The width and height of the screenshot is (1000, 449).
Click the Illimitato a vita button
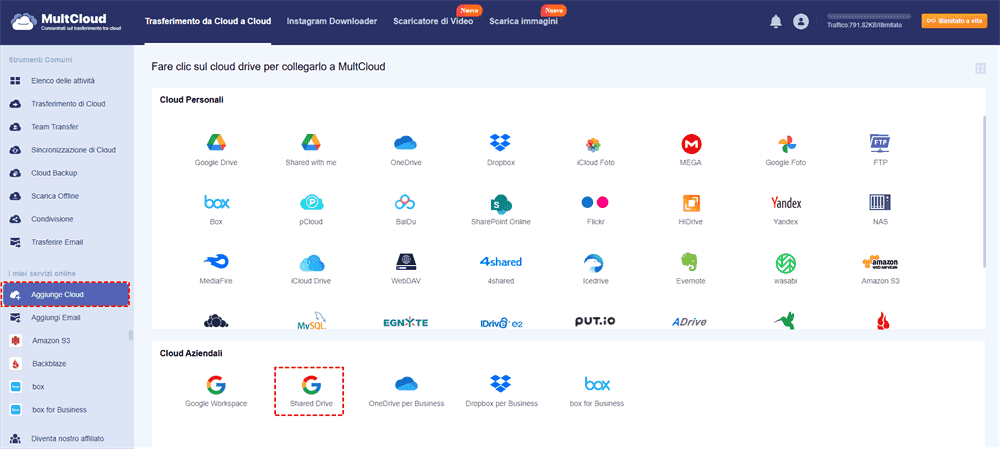[954, 21]
